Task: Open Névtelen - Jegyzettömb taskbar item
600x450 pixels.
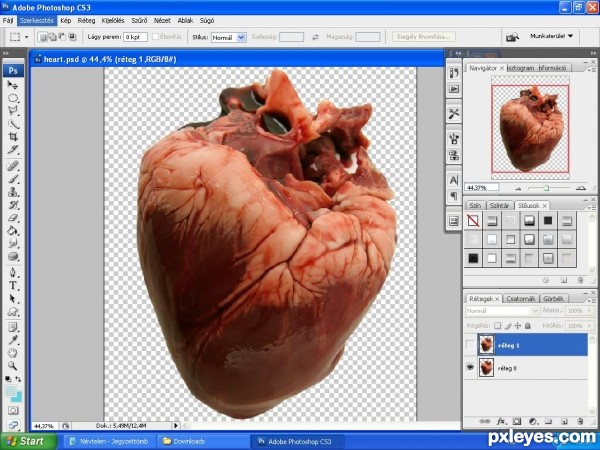Action: tap(109, 441)
